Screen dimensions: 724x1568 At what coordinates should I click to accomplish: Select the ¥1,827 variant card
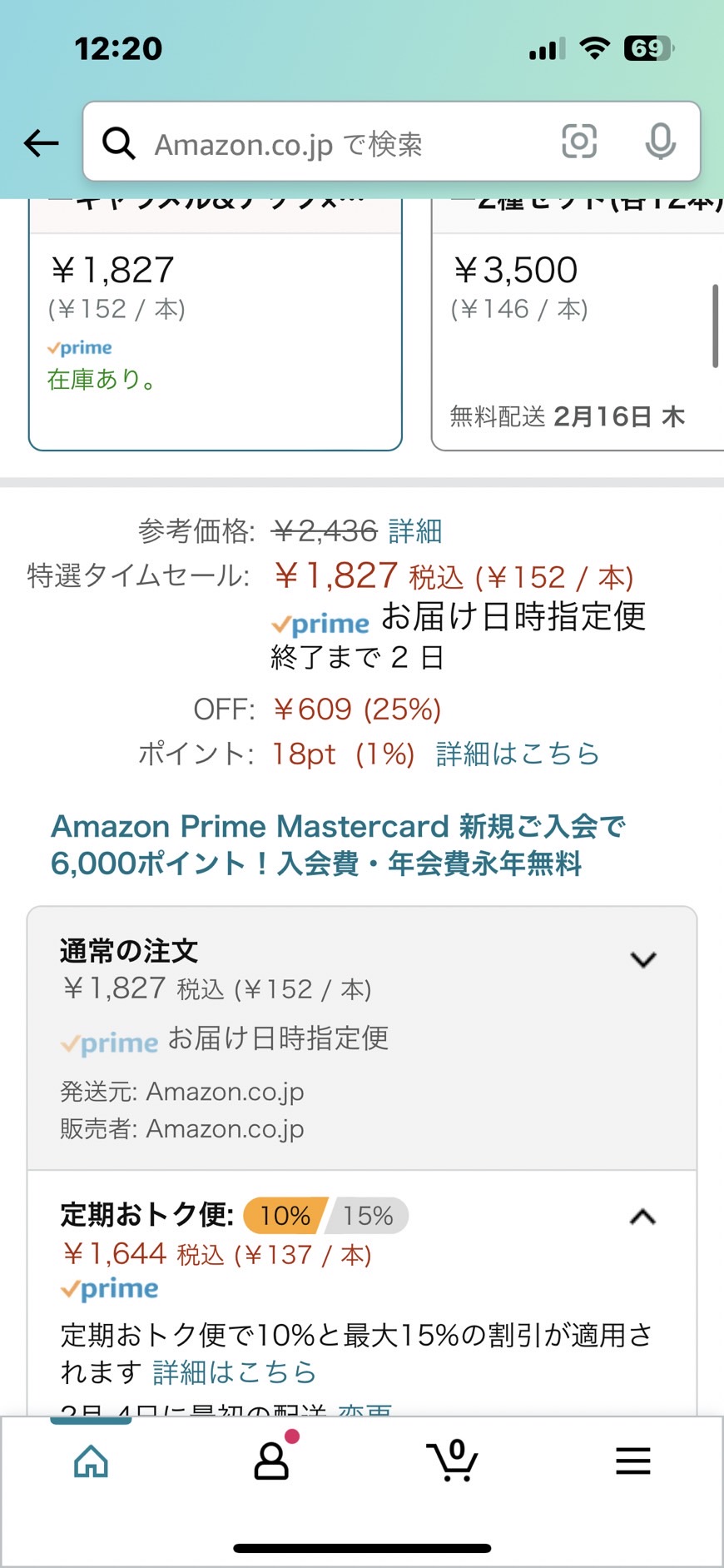(x=216, y=325)
